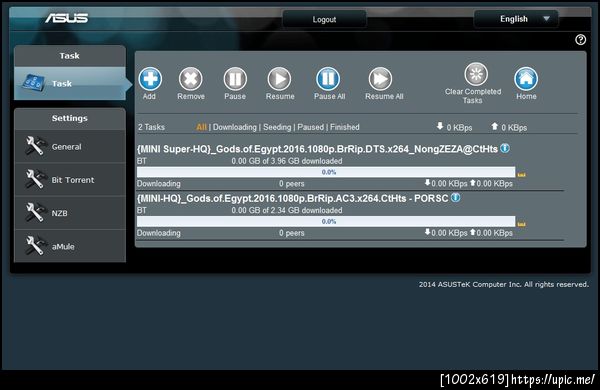This screenshot has width=600, height=390.
Task: Resume the selected task
Action: tap(279, 79)
